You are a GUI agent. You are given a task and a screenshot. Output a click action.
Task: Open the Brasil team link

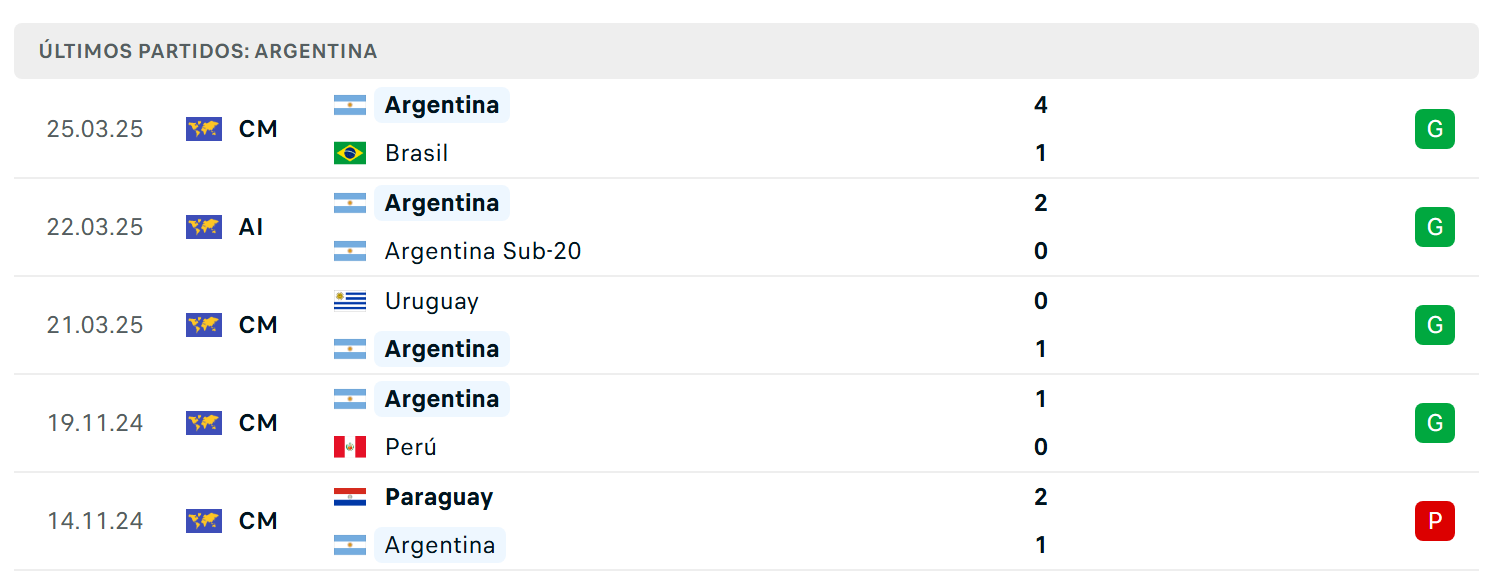(x=416, y=153)
